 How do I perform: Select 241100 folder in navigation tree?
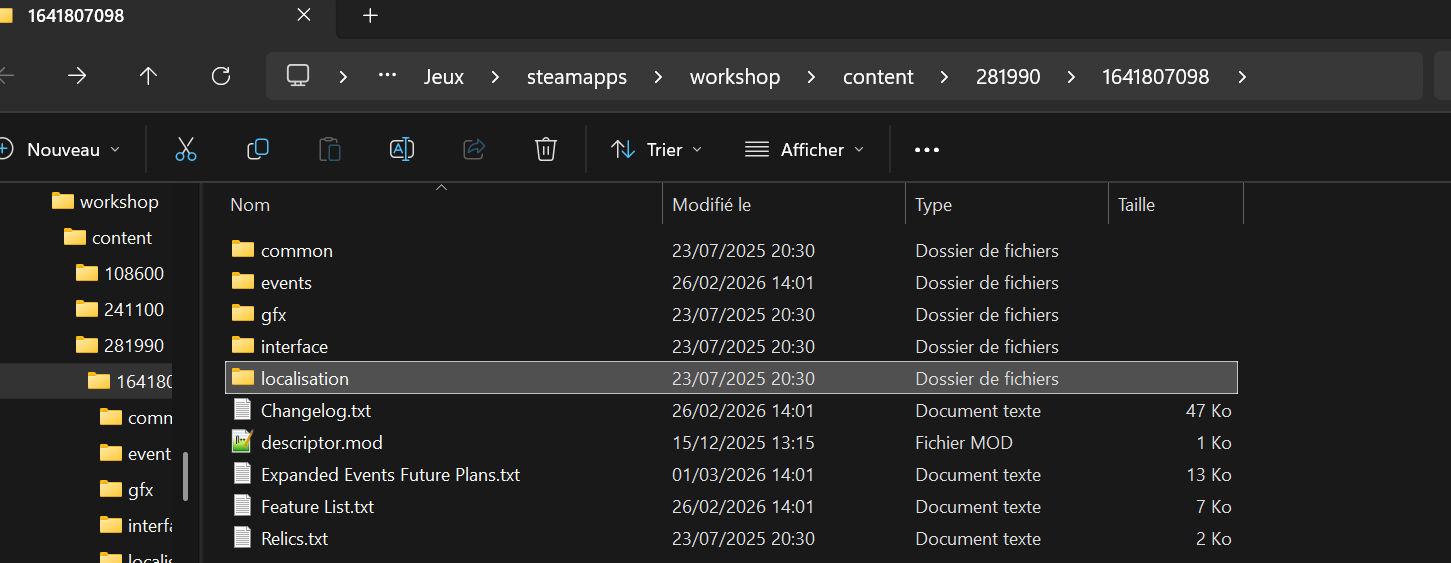coord(120,309)
